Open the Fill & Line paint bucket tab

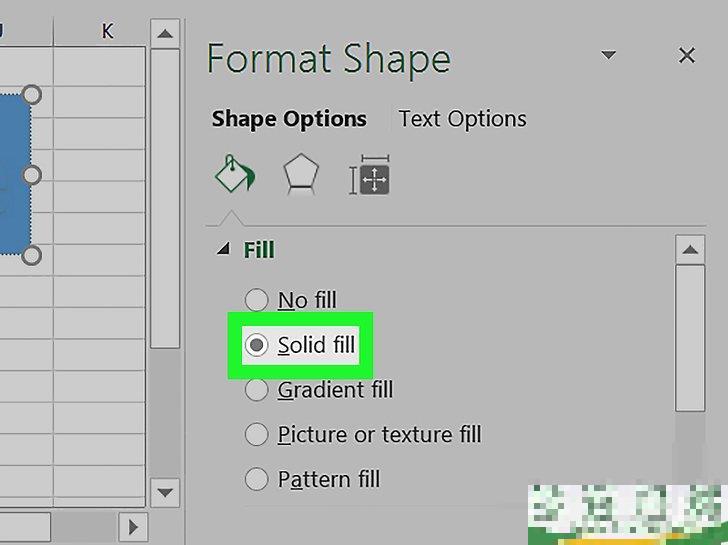pos(234,177)
